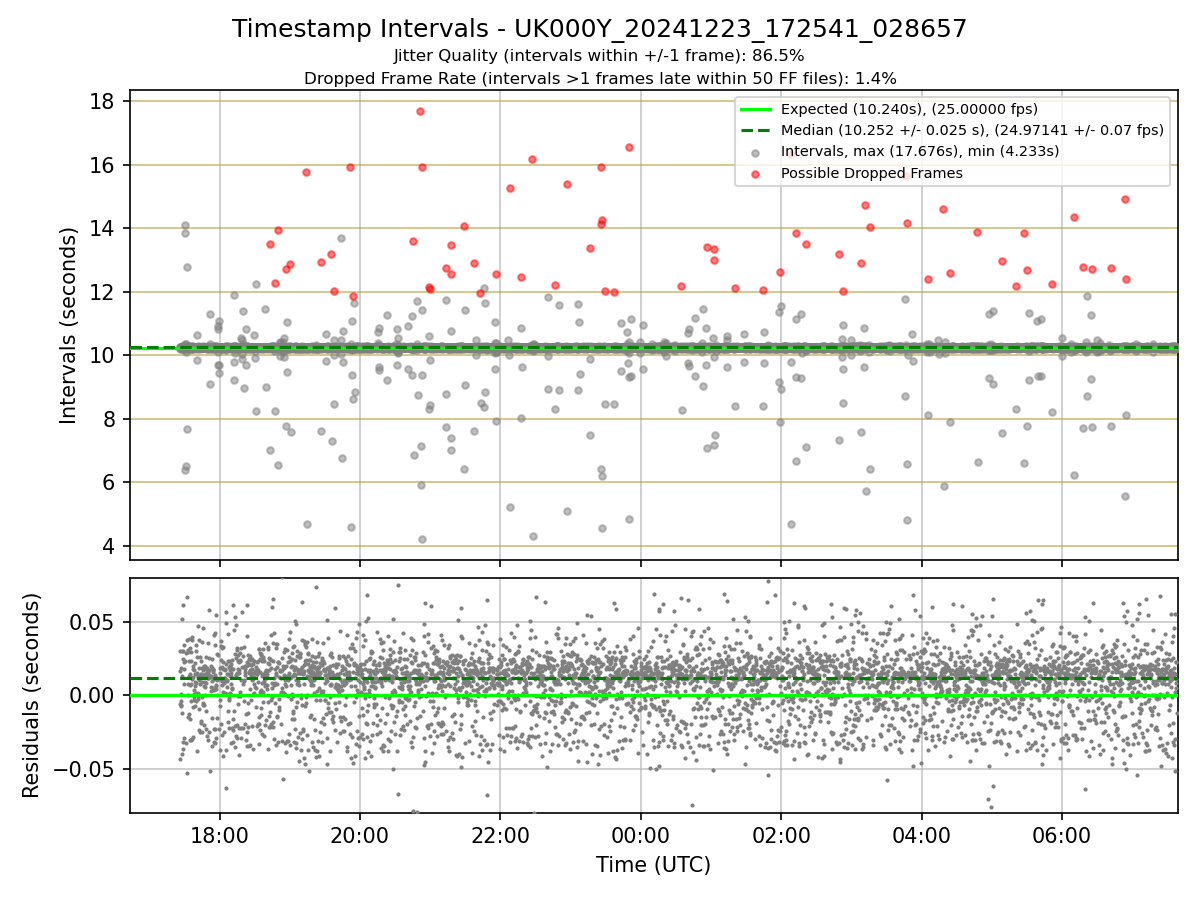Viewport: 1200px width, 900px height.
Task: Click the gray dot marker in the legend
Action: [x=755, y=152]
